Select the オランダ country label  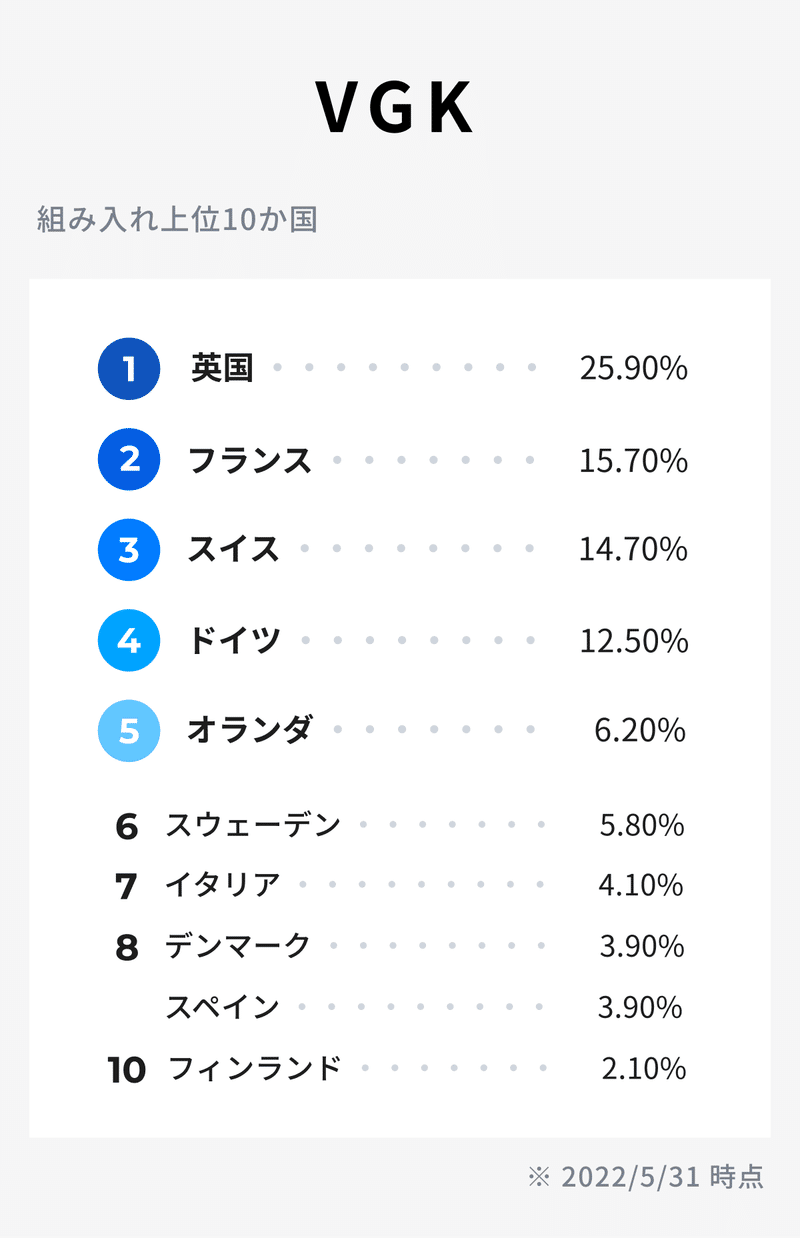coord(250,730)
